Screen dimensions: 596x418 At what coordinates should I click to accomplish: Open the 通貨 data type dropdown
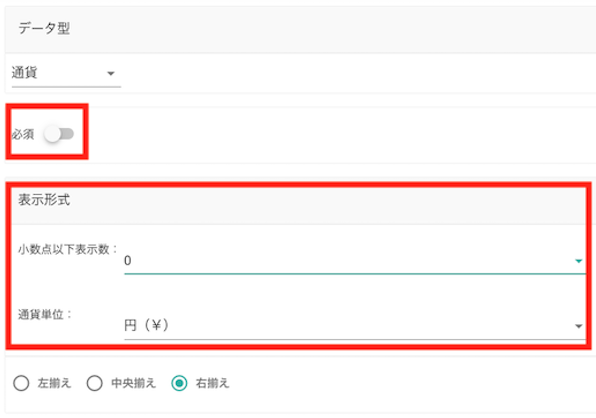click(x=66, y=73)
